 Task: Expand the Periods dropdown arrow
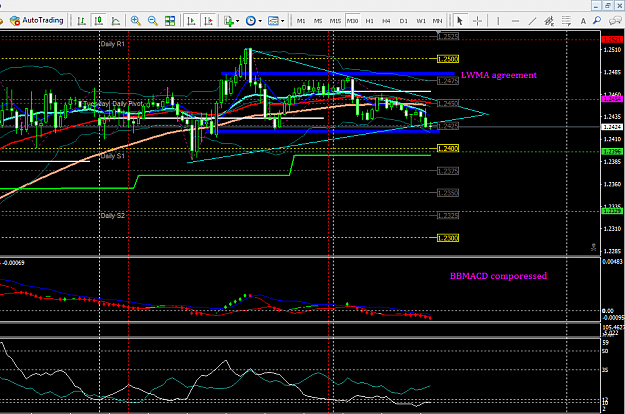[260, 21]
